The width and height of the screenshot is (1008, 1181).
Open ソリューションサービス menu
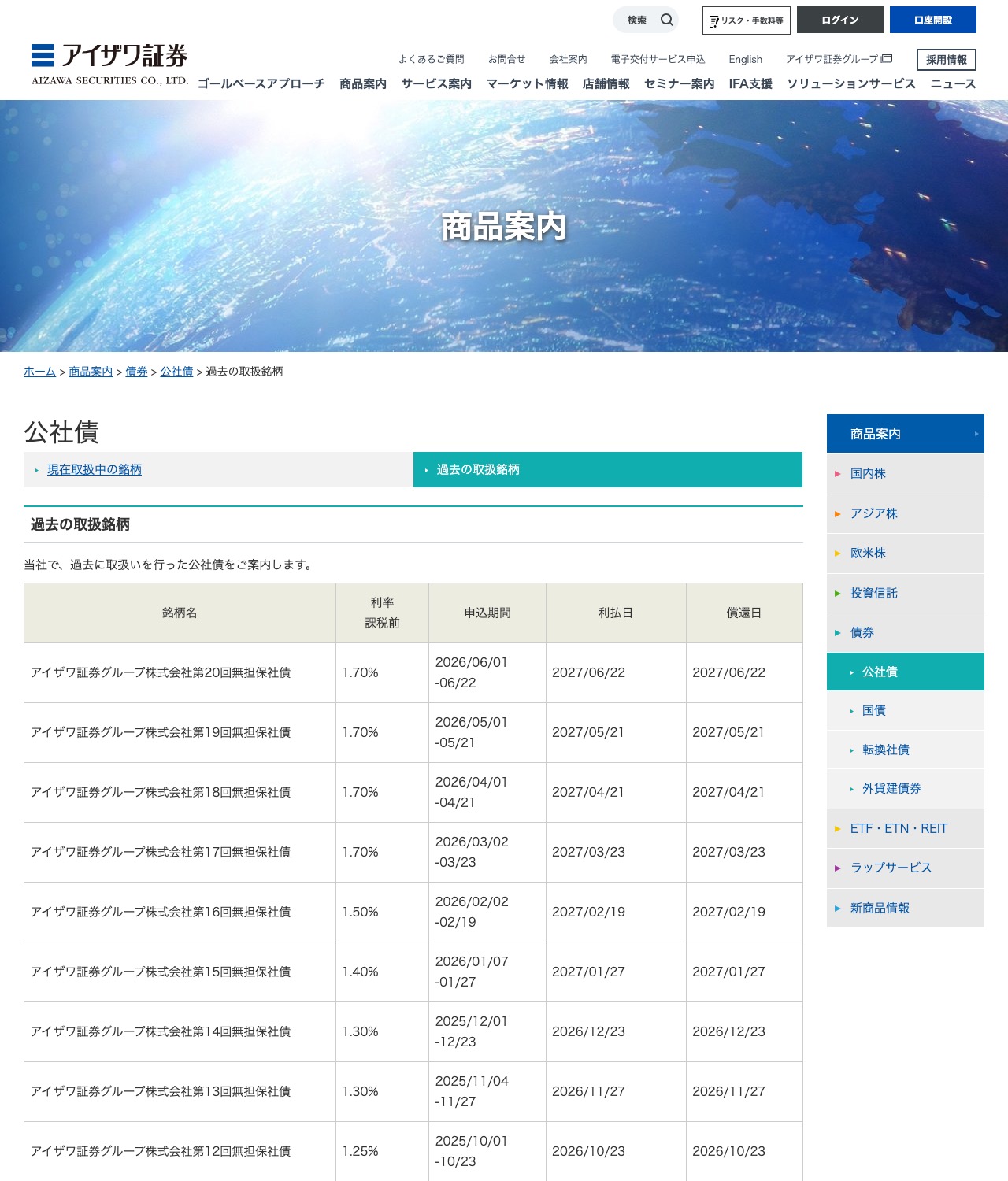click(851, 83)
